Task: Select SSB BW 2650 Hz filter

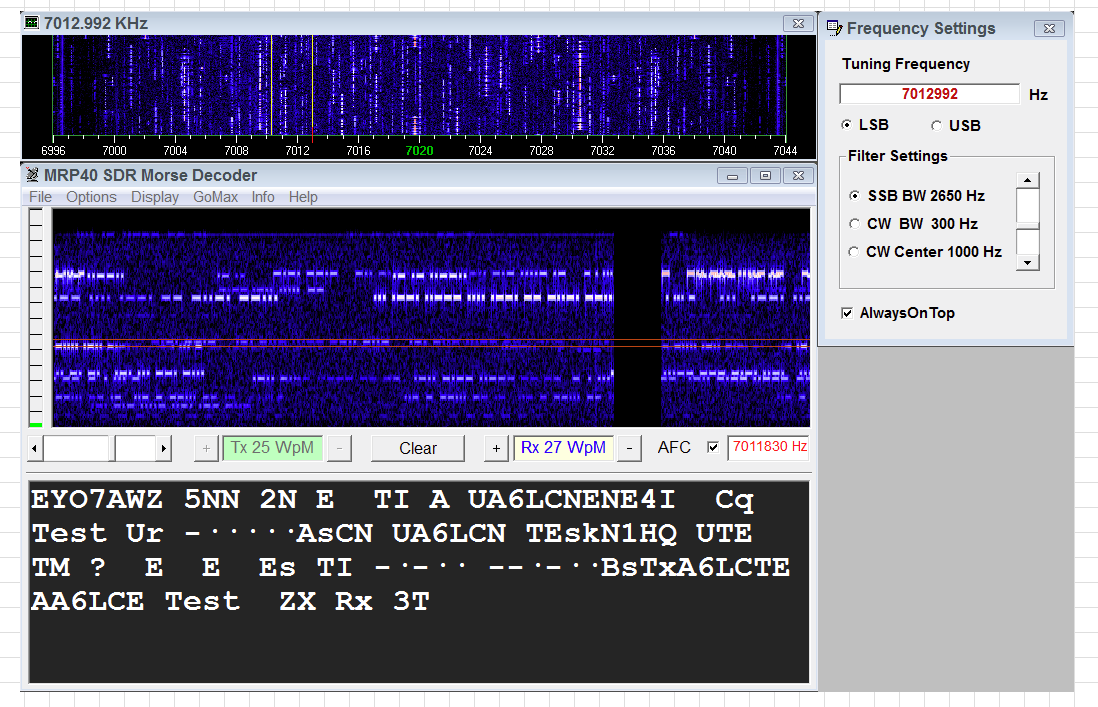Action: (x=854, y=195)
